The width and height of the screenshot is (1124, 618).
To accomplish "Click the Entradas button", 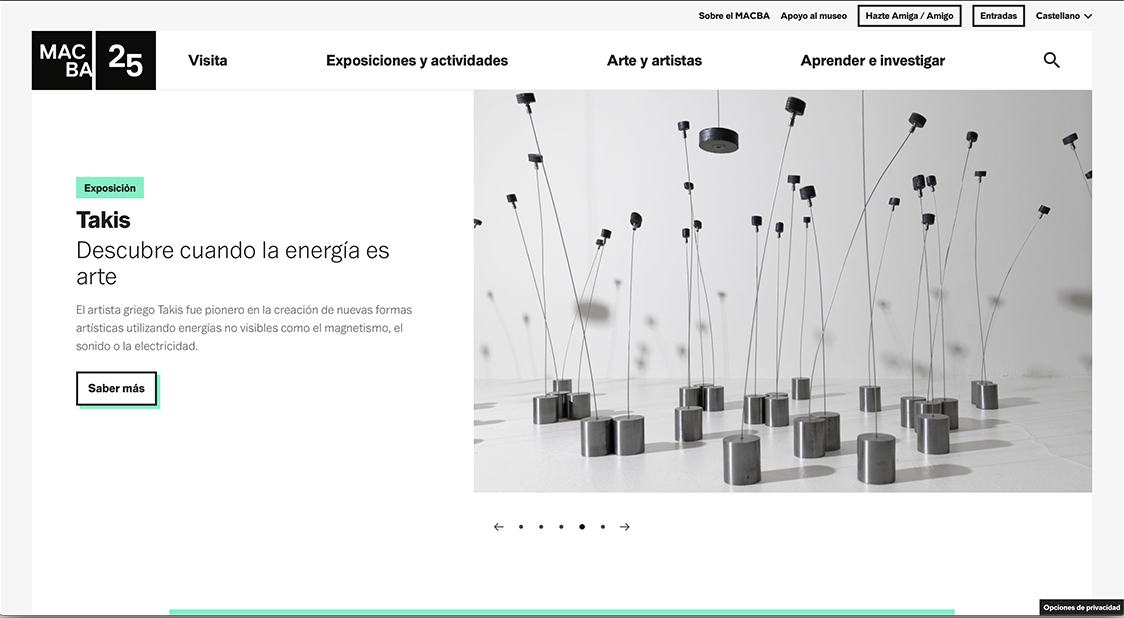I will coord(998,15).
